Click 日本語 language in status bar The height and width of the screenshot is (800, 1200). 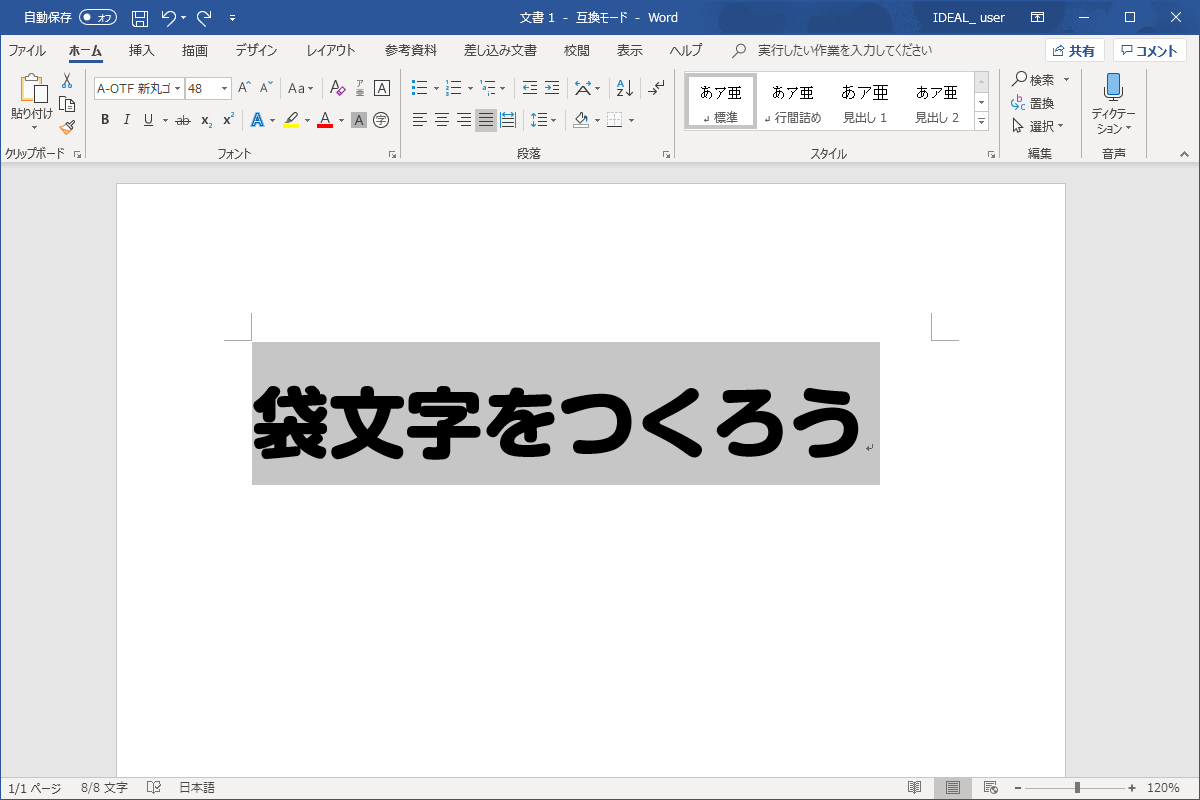(197, 788)
